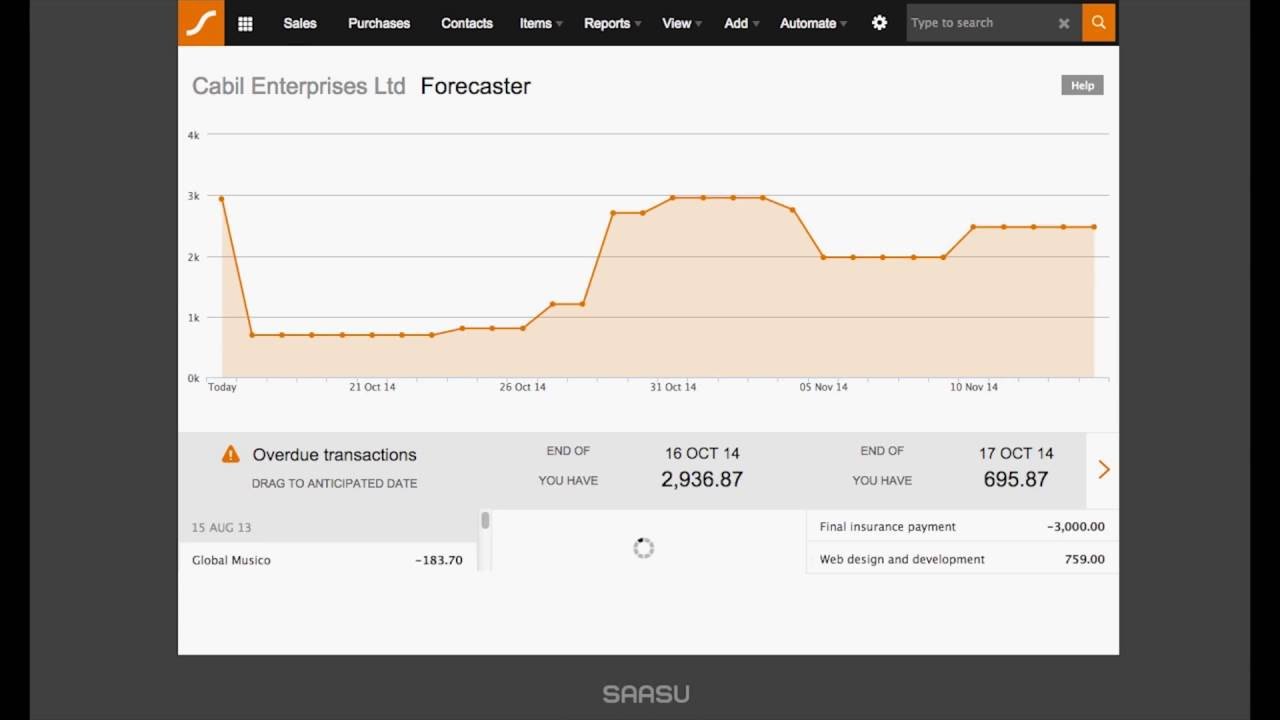Click the 4k y-axis label
The width and height of the screenshot is (1280, 720).
(x=193, y=134)
